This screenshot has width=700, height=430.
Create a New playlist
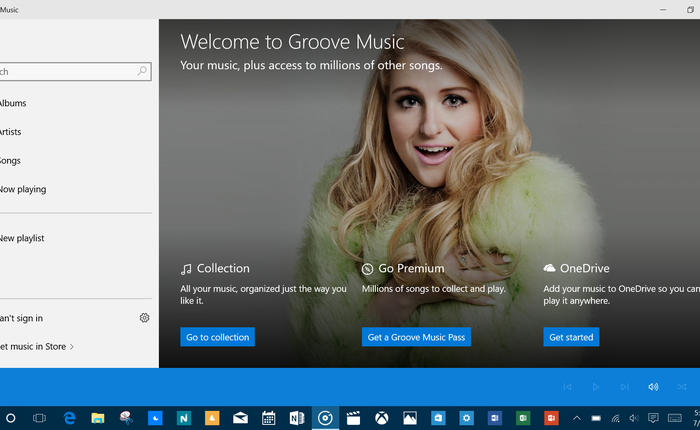tap(22, 238)
